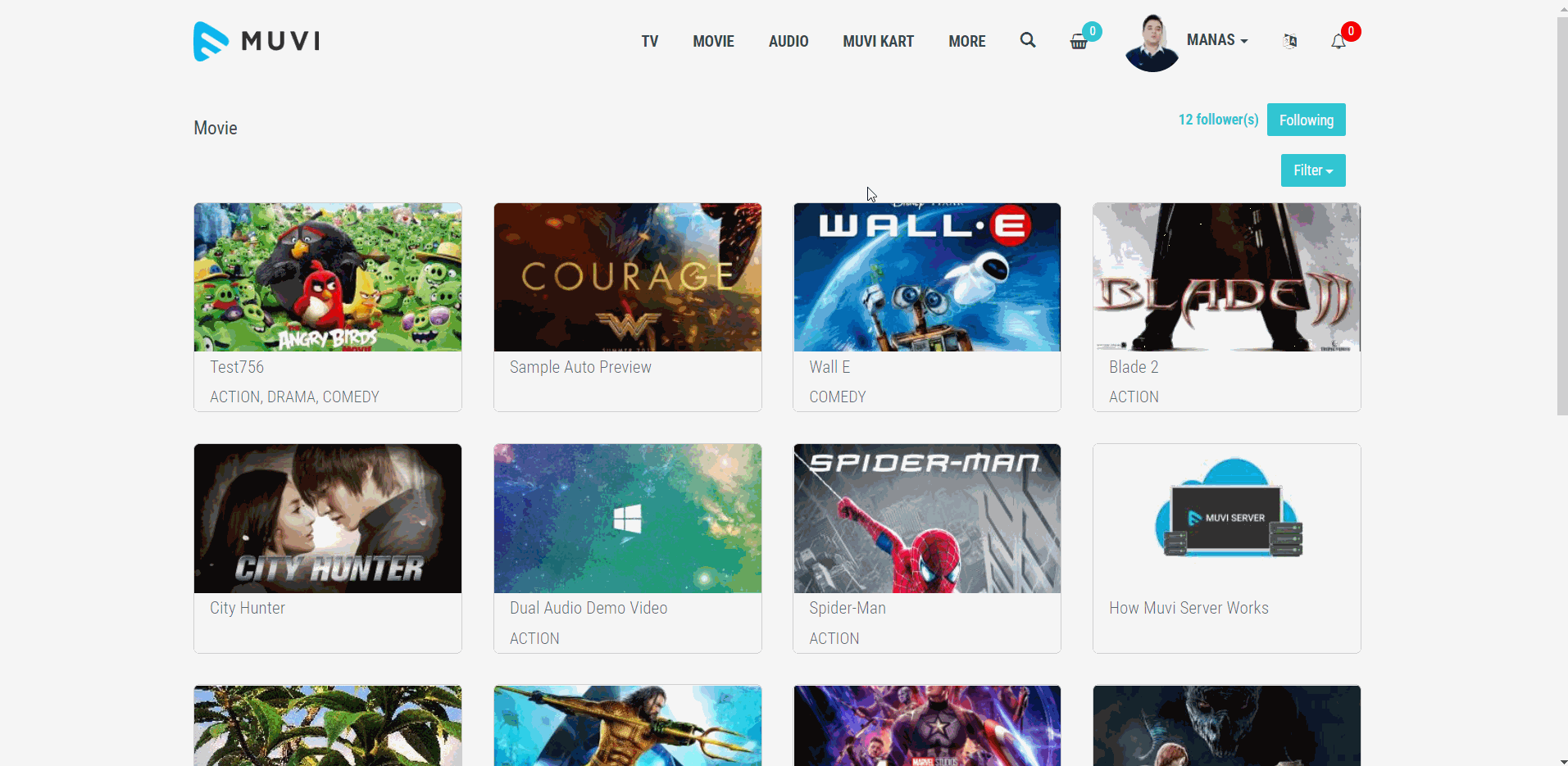Open the MANAS account dropdown

pos(1217,40)
